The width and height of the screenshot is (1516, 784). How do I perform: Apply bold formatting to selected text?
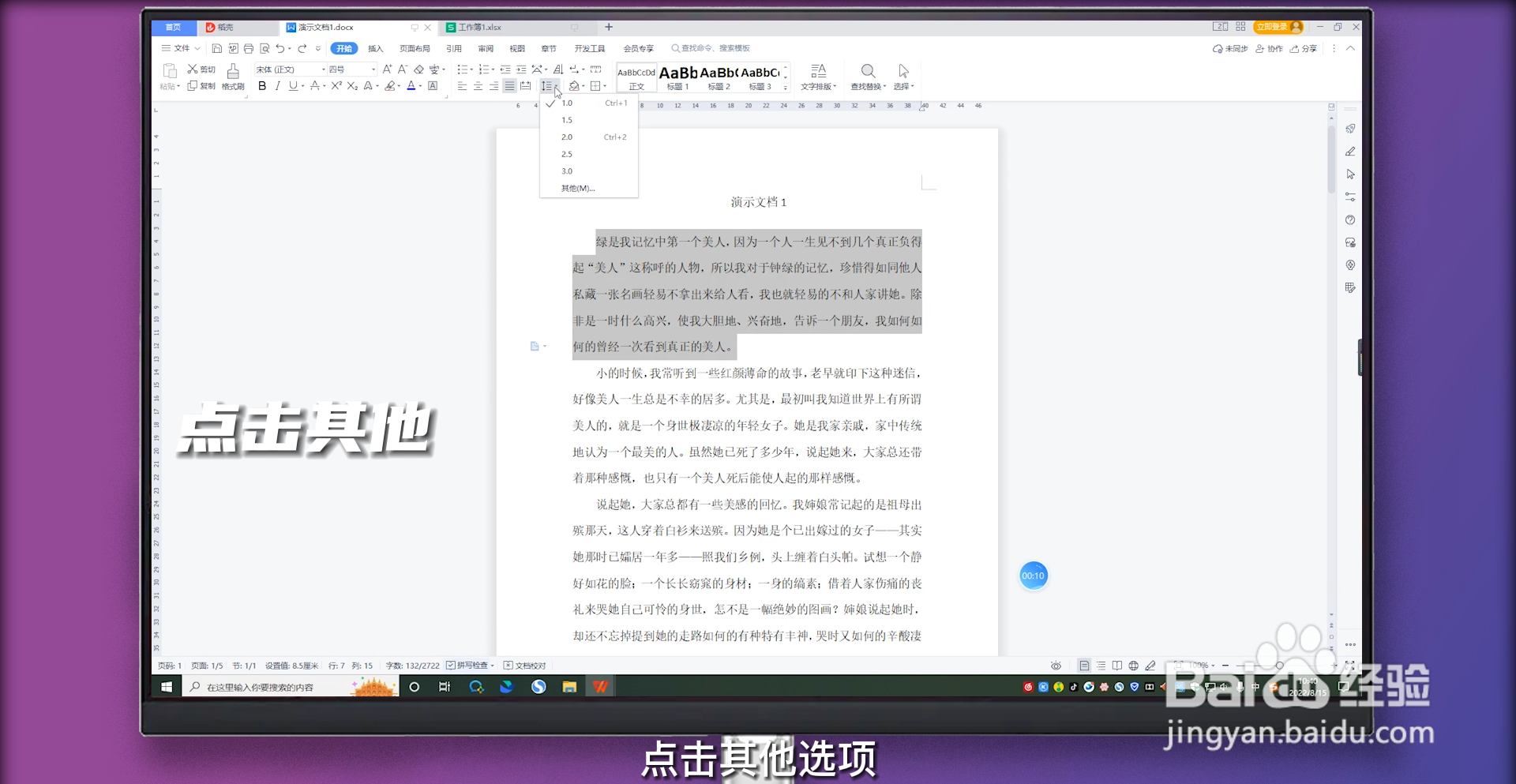[262, 86]
